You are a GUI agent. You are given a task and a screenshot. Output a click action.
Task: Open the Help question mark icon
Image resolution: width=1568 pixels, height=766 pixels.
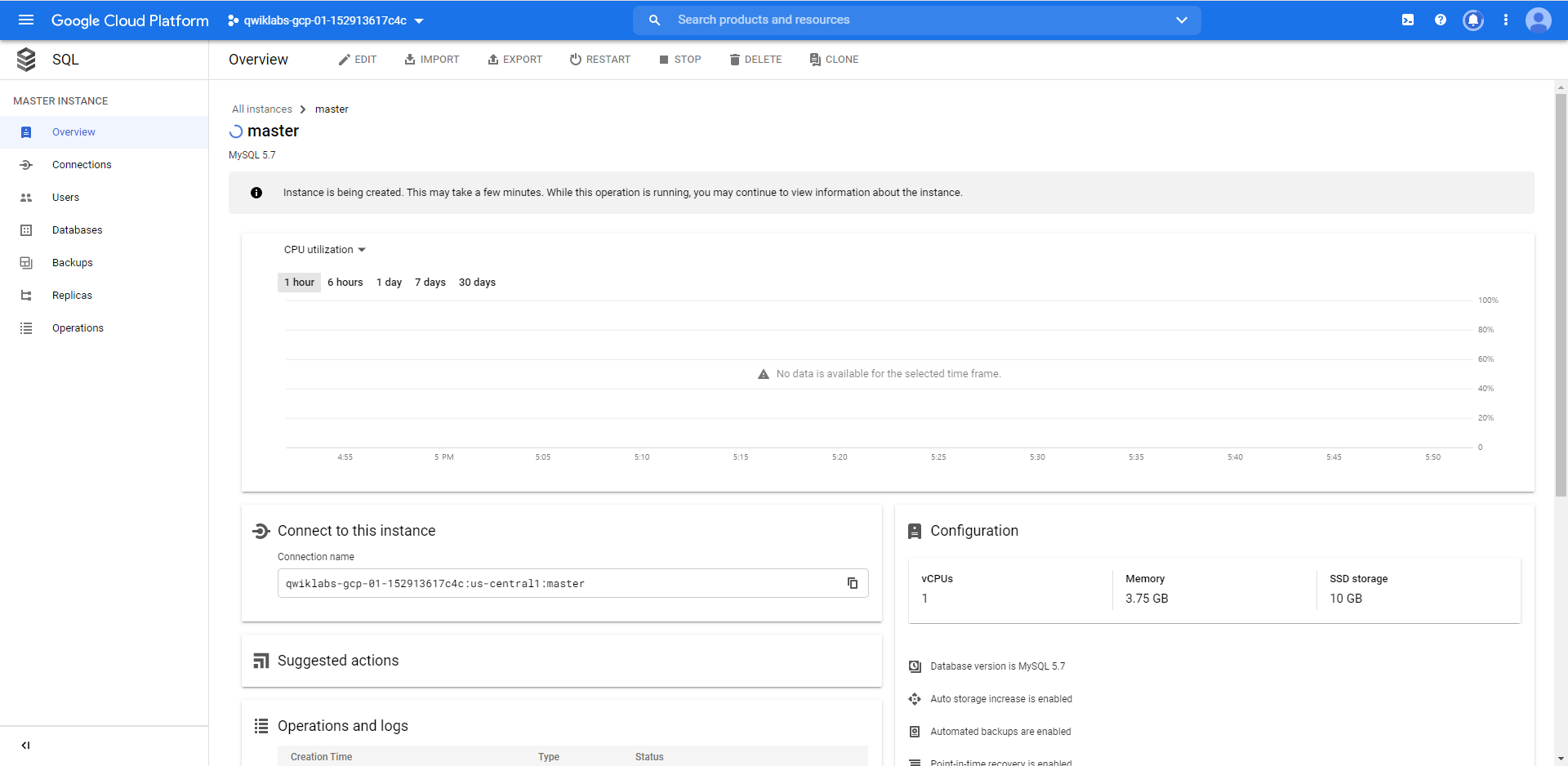[1441, 20]
